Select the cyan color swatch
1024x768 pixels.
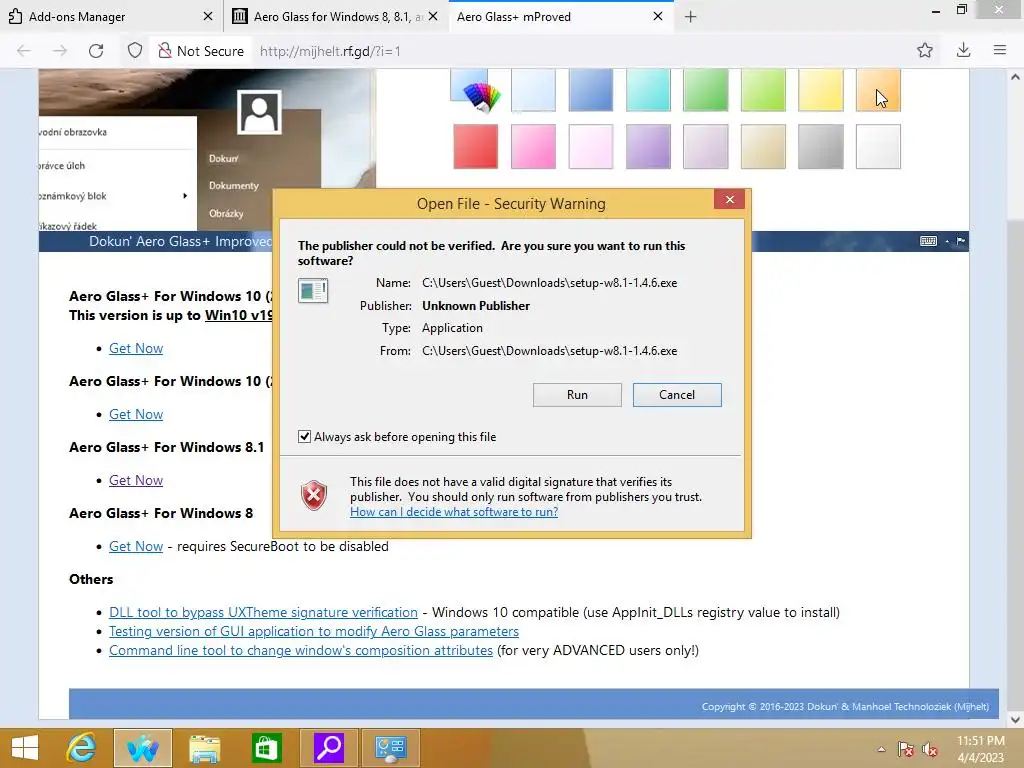tap(648, 90)
